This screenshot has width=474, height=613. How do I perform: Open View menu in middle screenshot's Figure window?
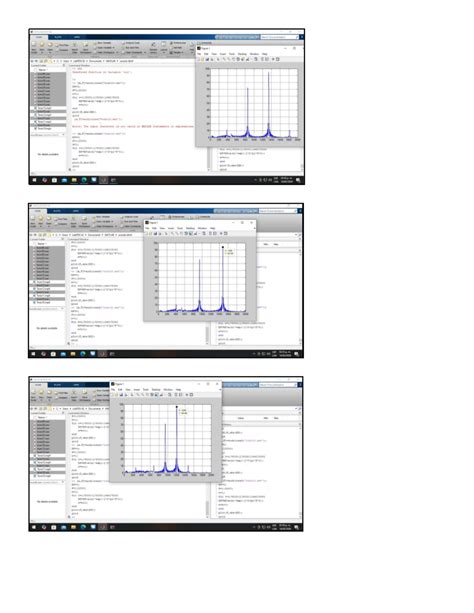pyautogui.click(x=162, y=228)
